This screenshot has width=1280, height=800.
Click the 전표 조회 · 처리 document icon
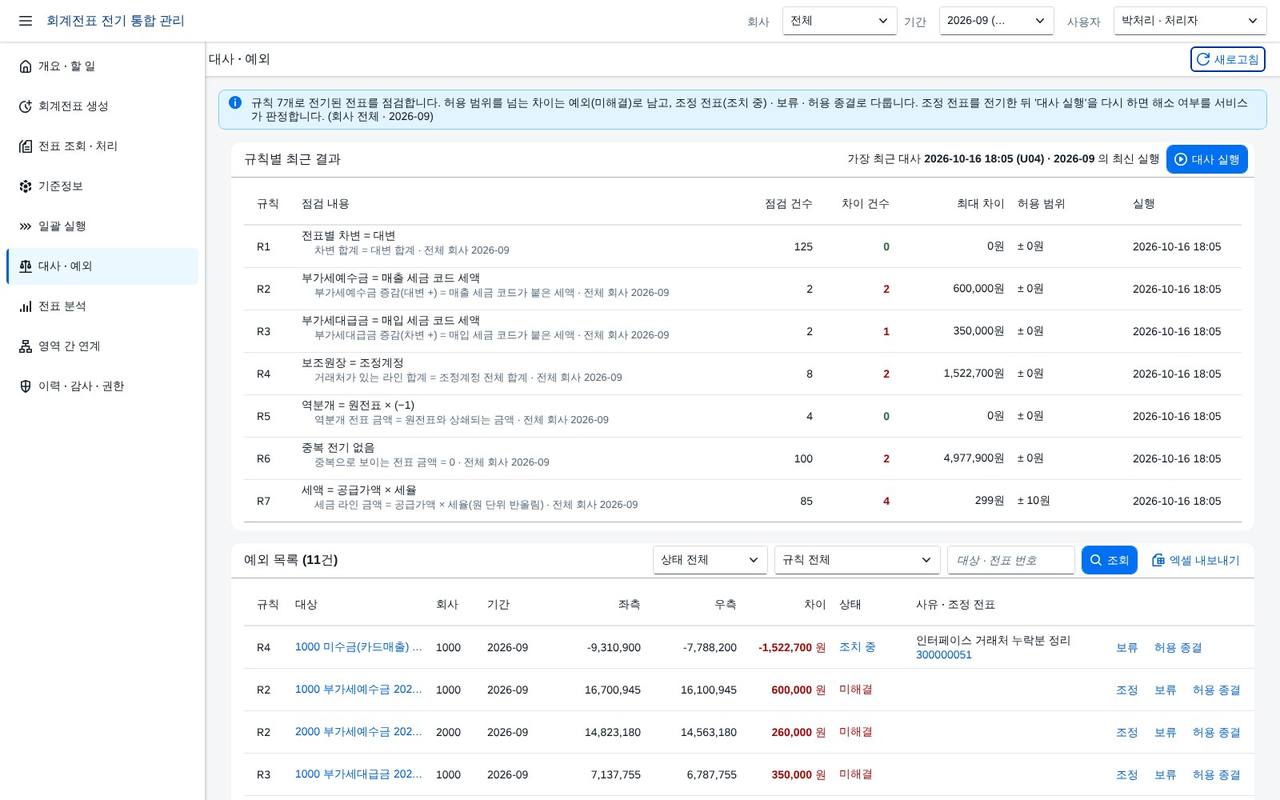click(25, 146)
